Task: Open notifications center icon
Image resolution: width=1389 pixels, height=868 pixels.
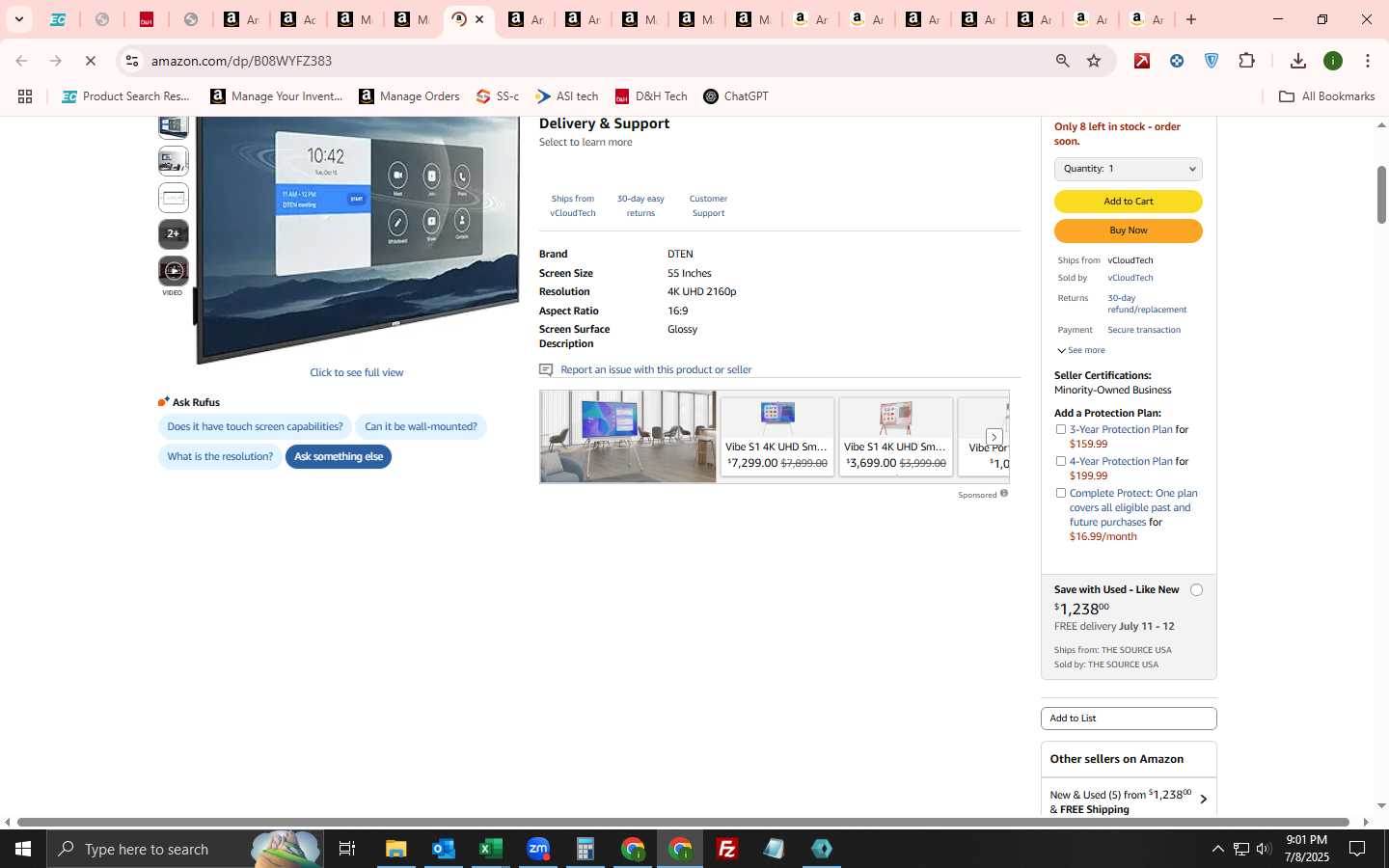Action: click(x=1357, y=849)
